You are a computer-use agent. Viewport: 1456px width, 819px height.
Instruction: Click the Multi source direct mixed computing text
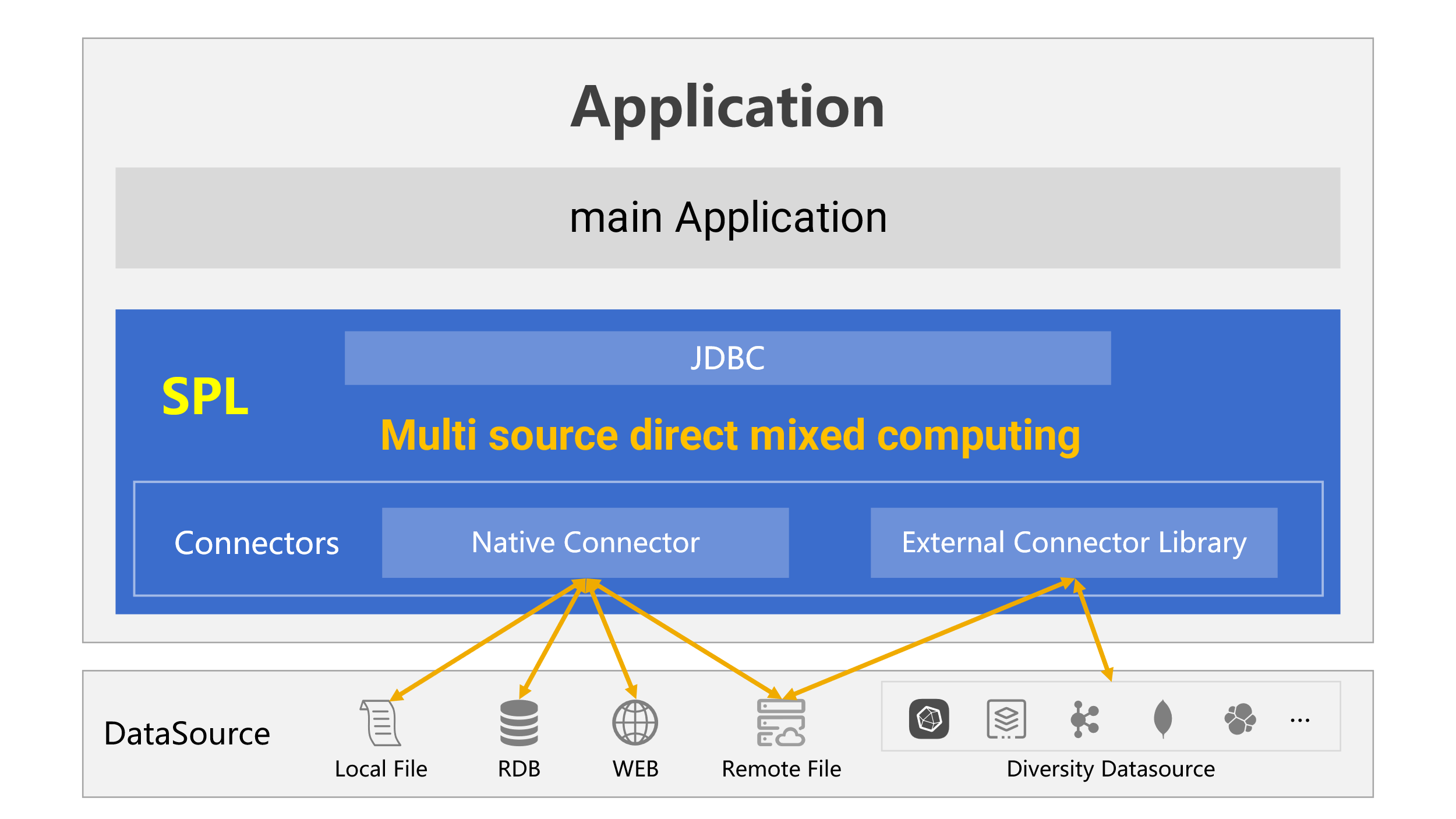tap(730, 436)
